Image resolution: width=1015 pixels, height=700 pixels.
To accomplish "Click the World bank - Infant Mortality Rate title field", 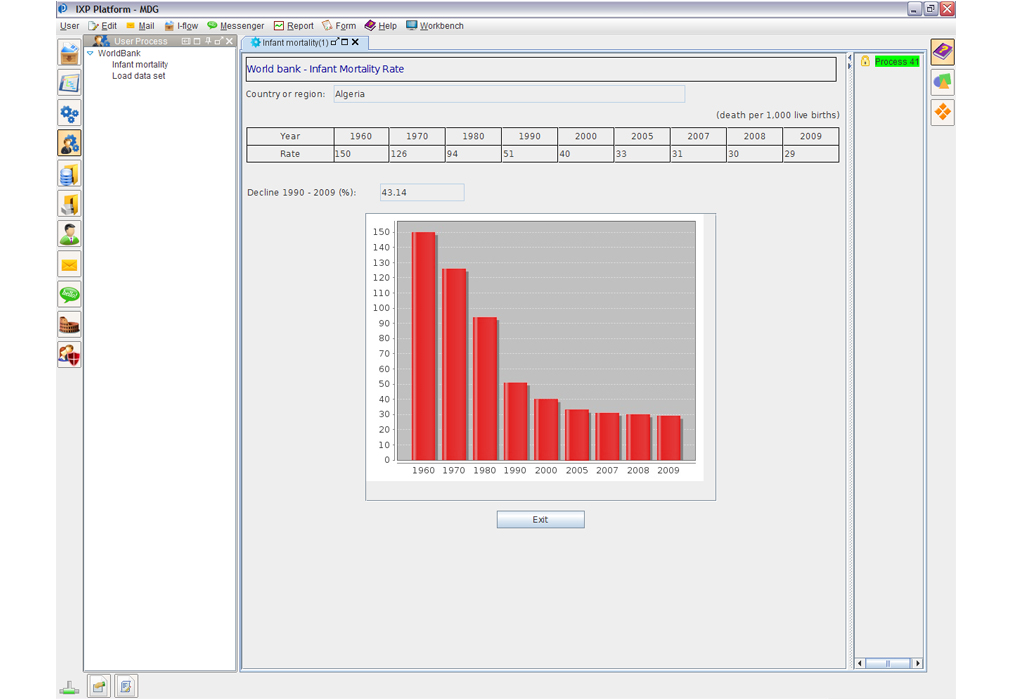I will pyautogui.click(x=541, y=69).
